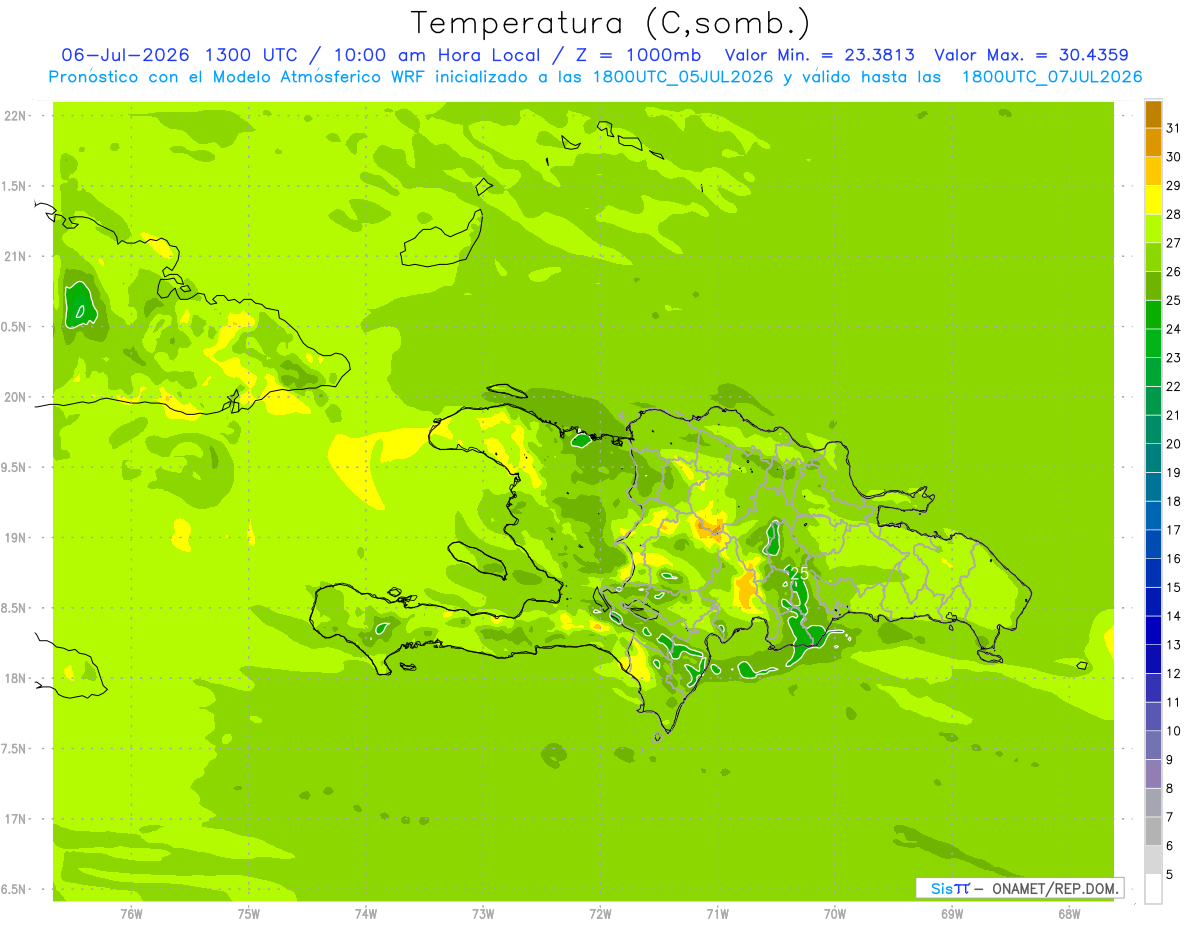Pick the orange colorbar segment between 30 and 31
Viewport: 1200px width, 927px height.
tap(1153, 143)
